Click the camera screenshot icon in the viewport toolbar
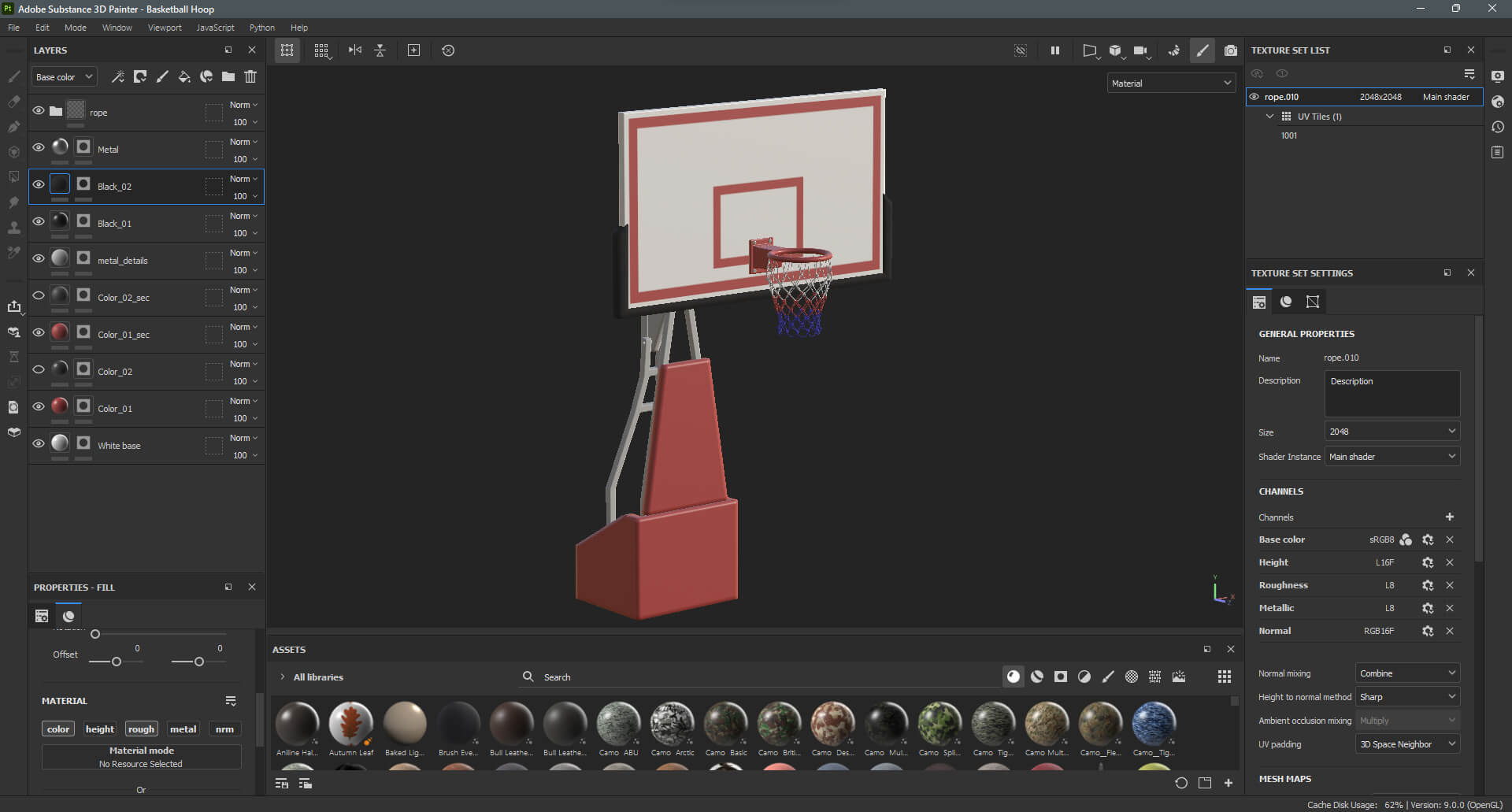 (1230, 50)
